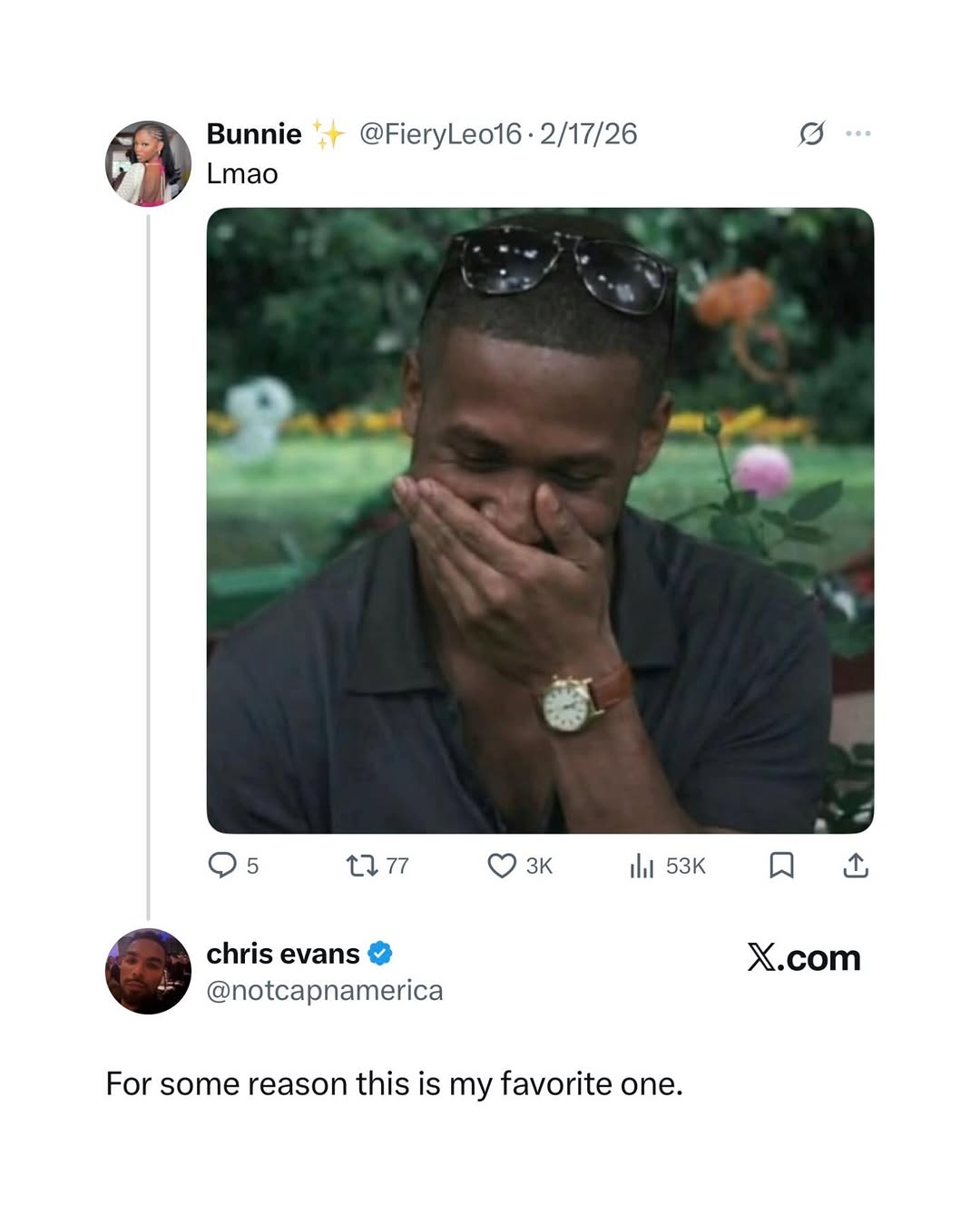Screen dimensions: 980x1224
Task: Open the @notcapnamerica handle
Action: 325,990
